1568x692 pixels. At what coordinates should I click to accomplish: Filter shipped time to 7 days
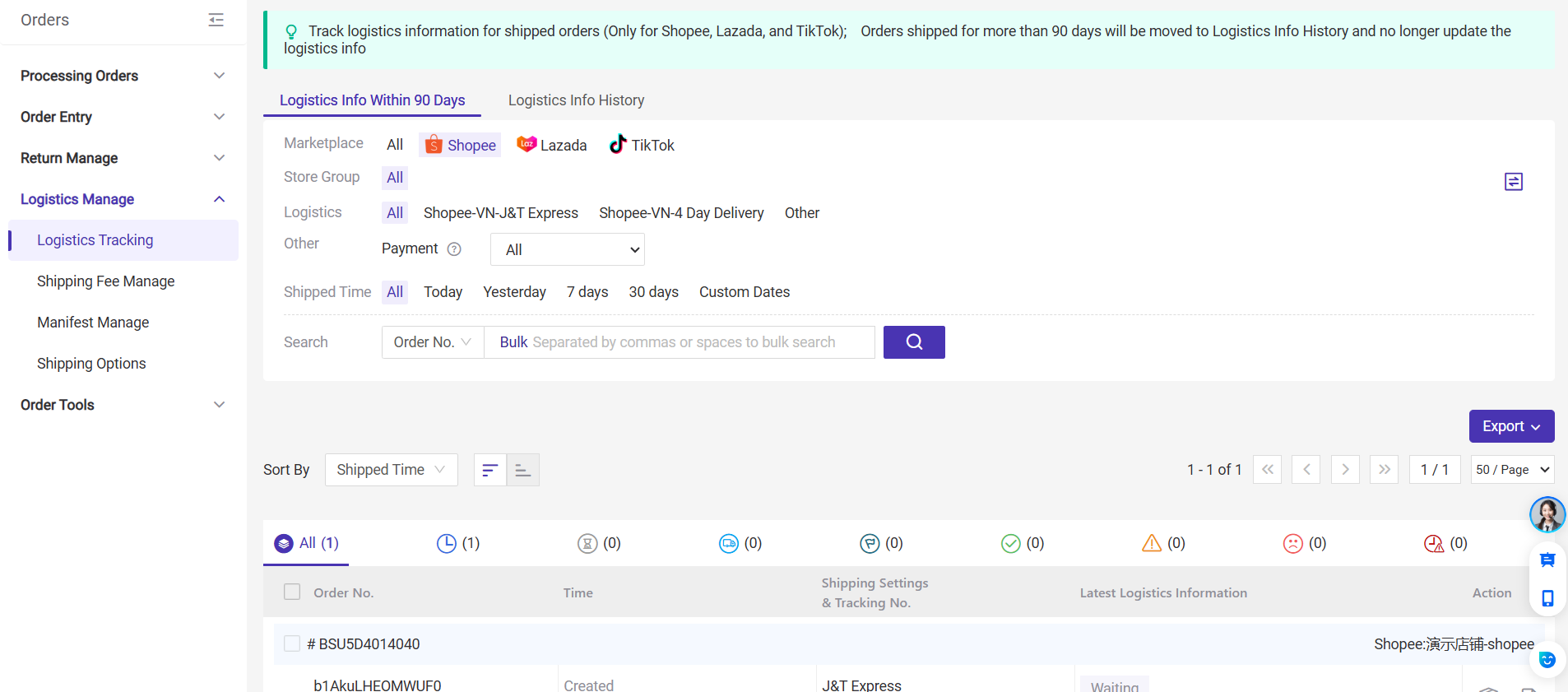[587, 292]
